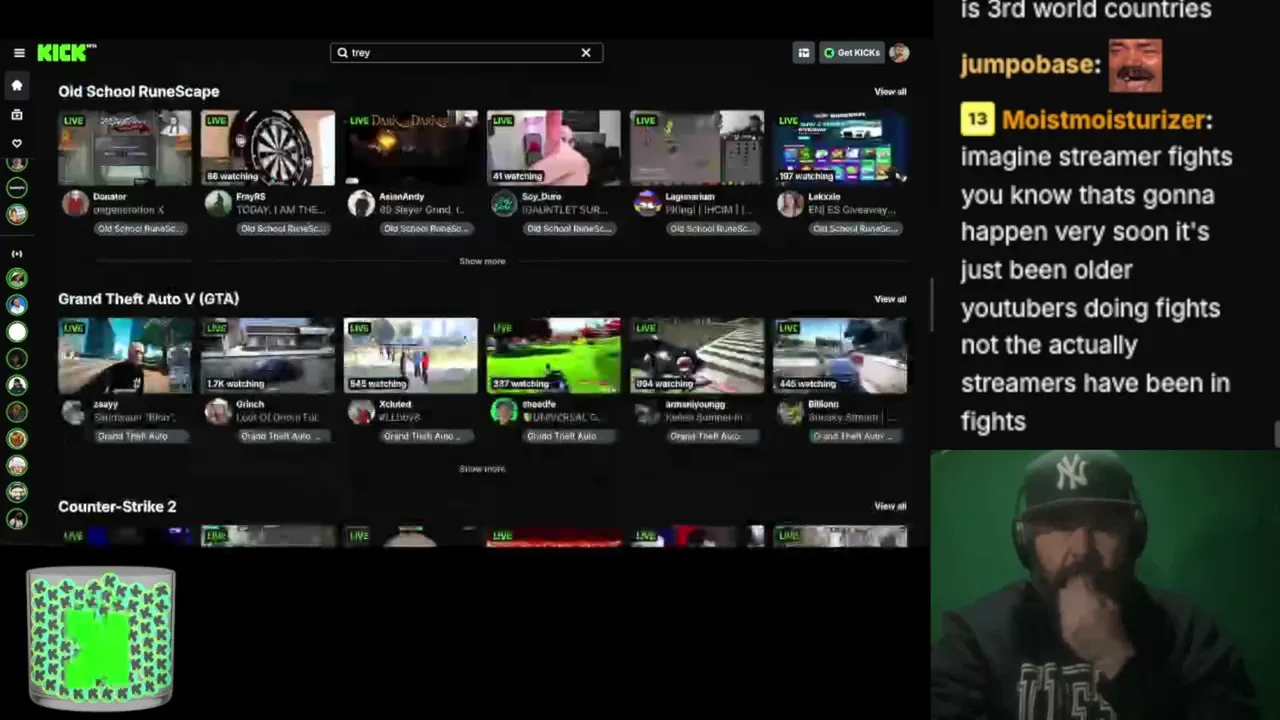
Task: Open the layout panel icon beside Get KICKs
Action: coord(803,53)
